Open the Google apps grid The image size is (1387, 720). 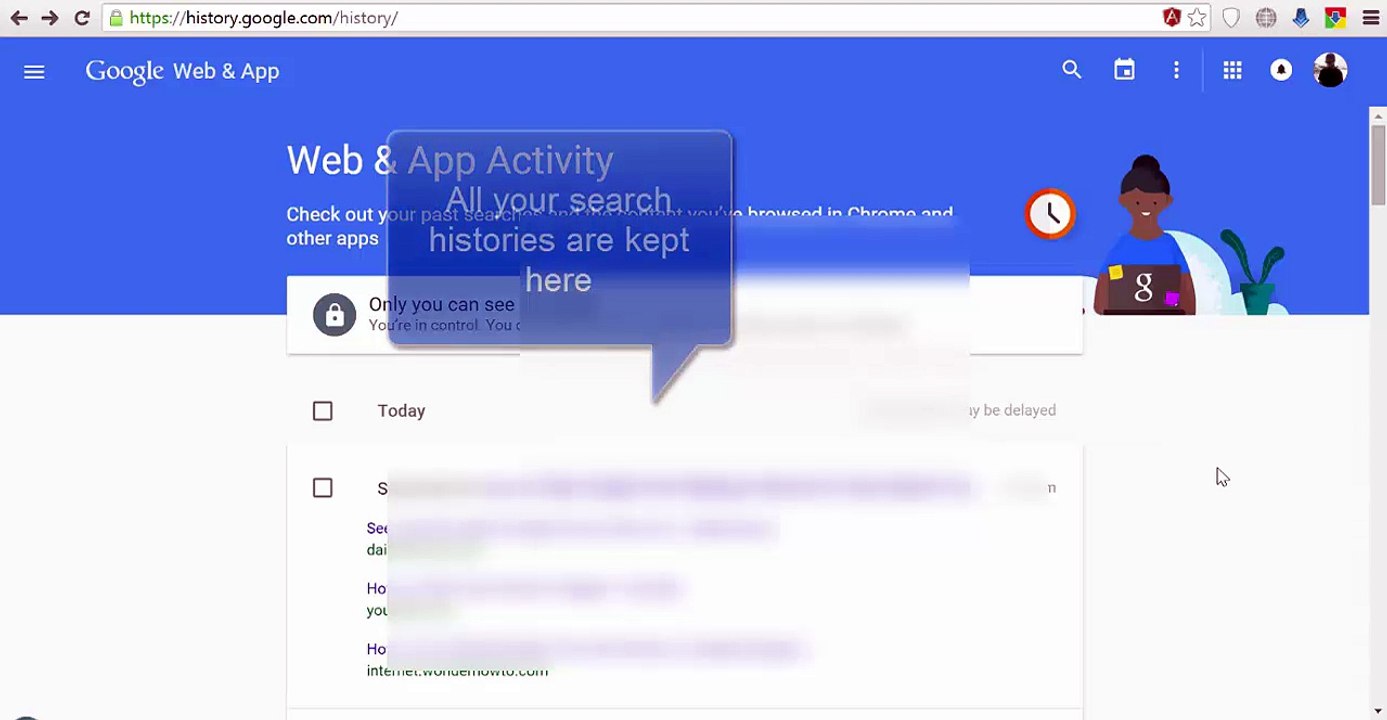point(1232,70)
